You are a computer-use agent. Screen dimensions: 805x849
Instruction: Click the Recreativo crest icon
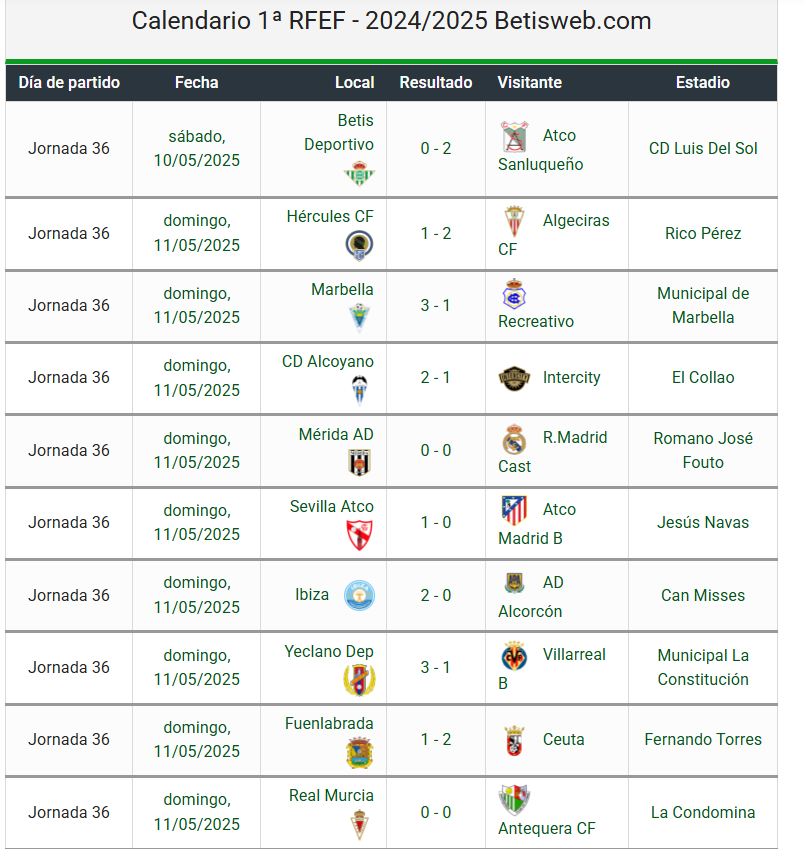pyautogui.click(x=514, y=294)
